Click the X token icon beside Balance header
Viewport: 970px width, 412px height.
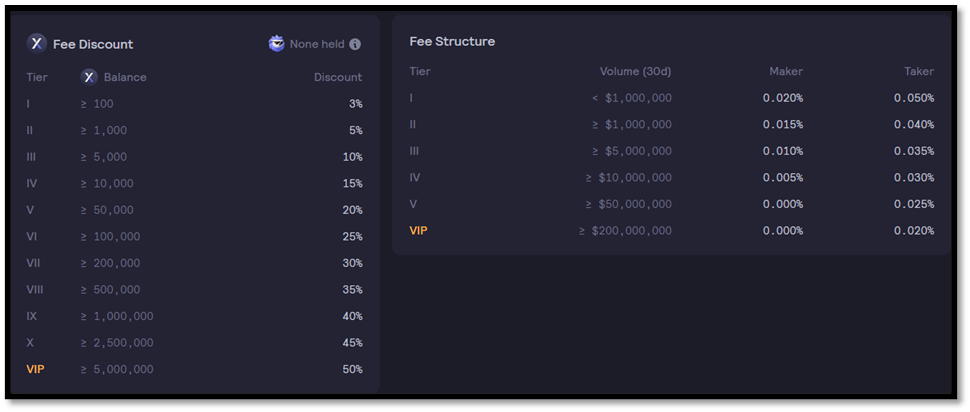point(89,77)
